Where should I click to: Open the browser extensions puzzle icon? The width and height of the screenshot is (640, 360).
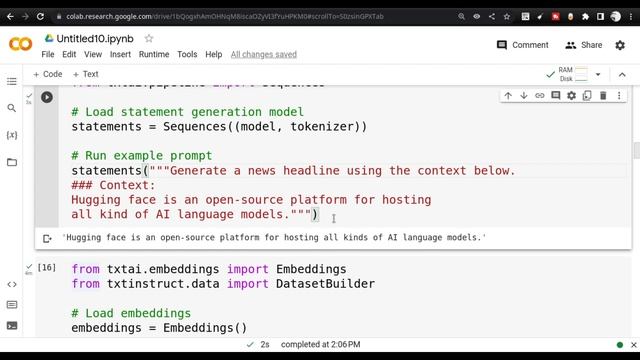click(x=585, y=16)
